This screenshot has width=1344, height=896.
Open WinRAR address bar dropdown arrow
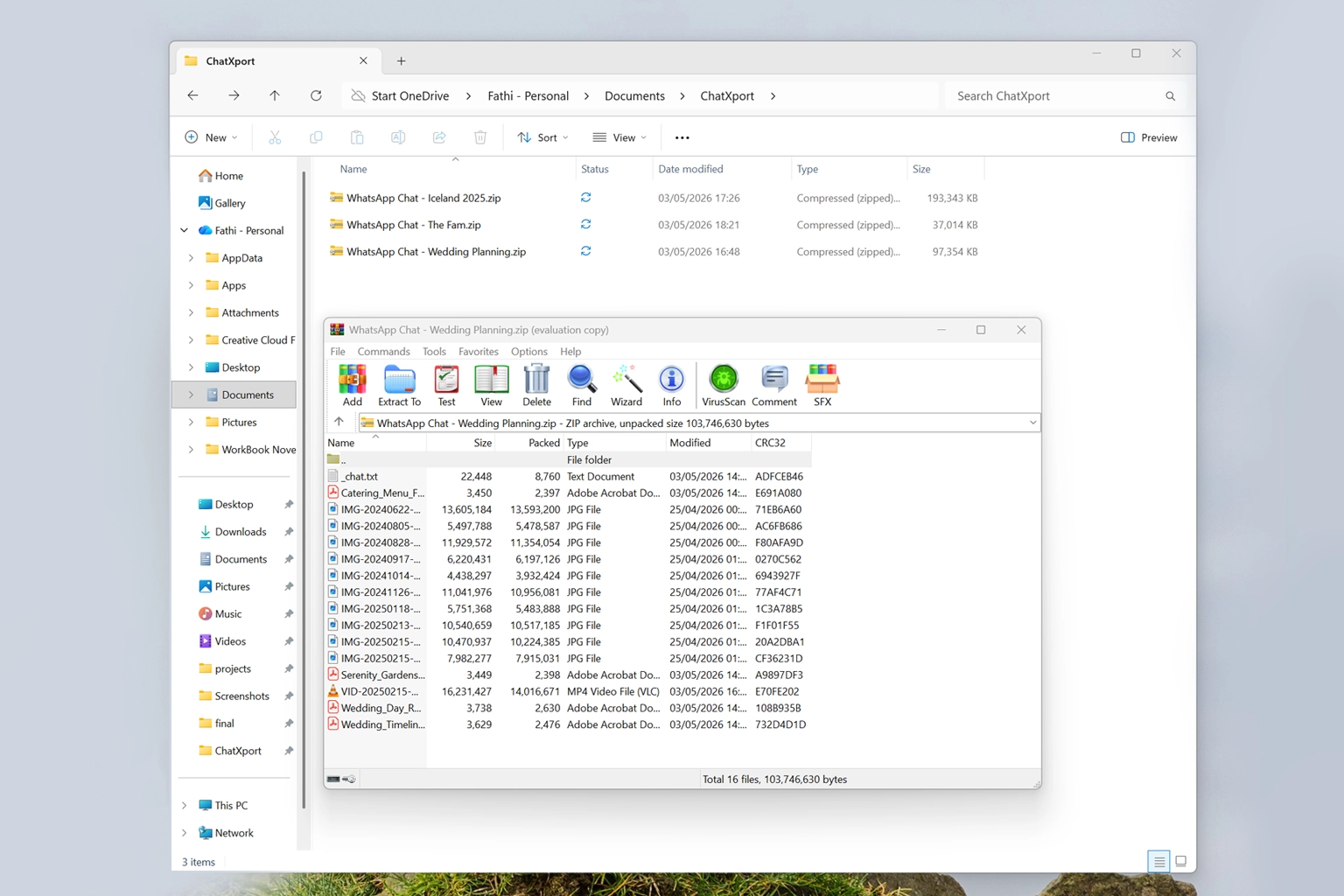point(1032,423)
